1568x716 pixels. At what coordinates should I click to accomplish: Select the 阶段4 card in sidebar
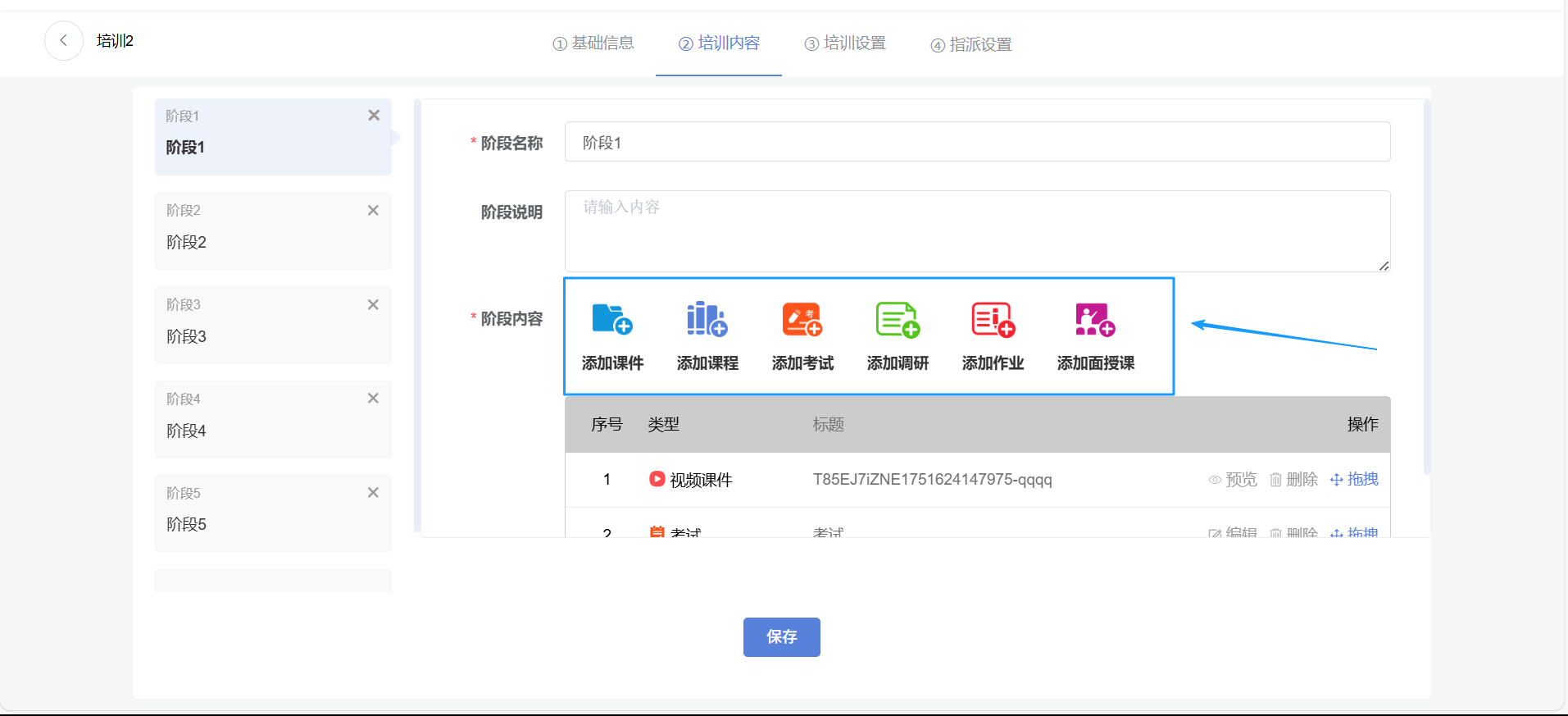pyautogui.click(x=273, y=419)
